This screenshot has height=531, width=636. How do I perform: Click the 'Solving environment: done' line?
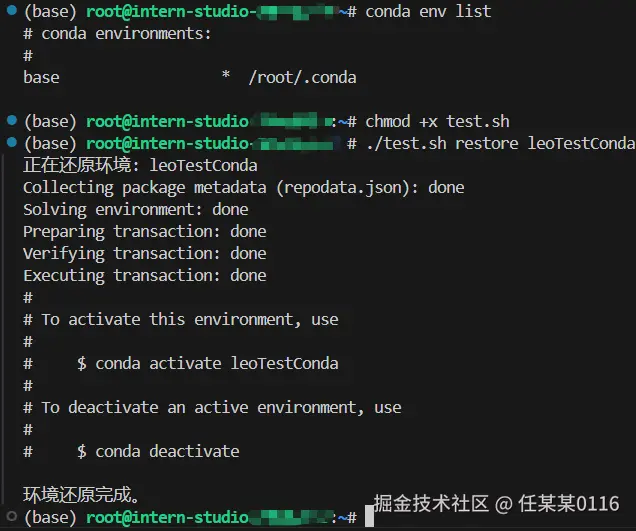136,210
